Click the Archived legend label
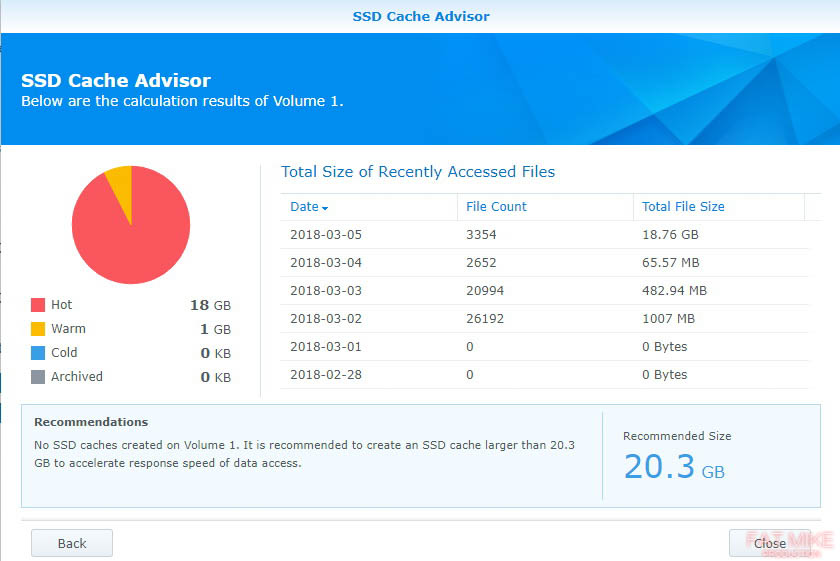Image resolution: width=840 pixels, height=561 pixels. pyautogui.click(x=77, y=377)
